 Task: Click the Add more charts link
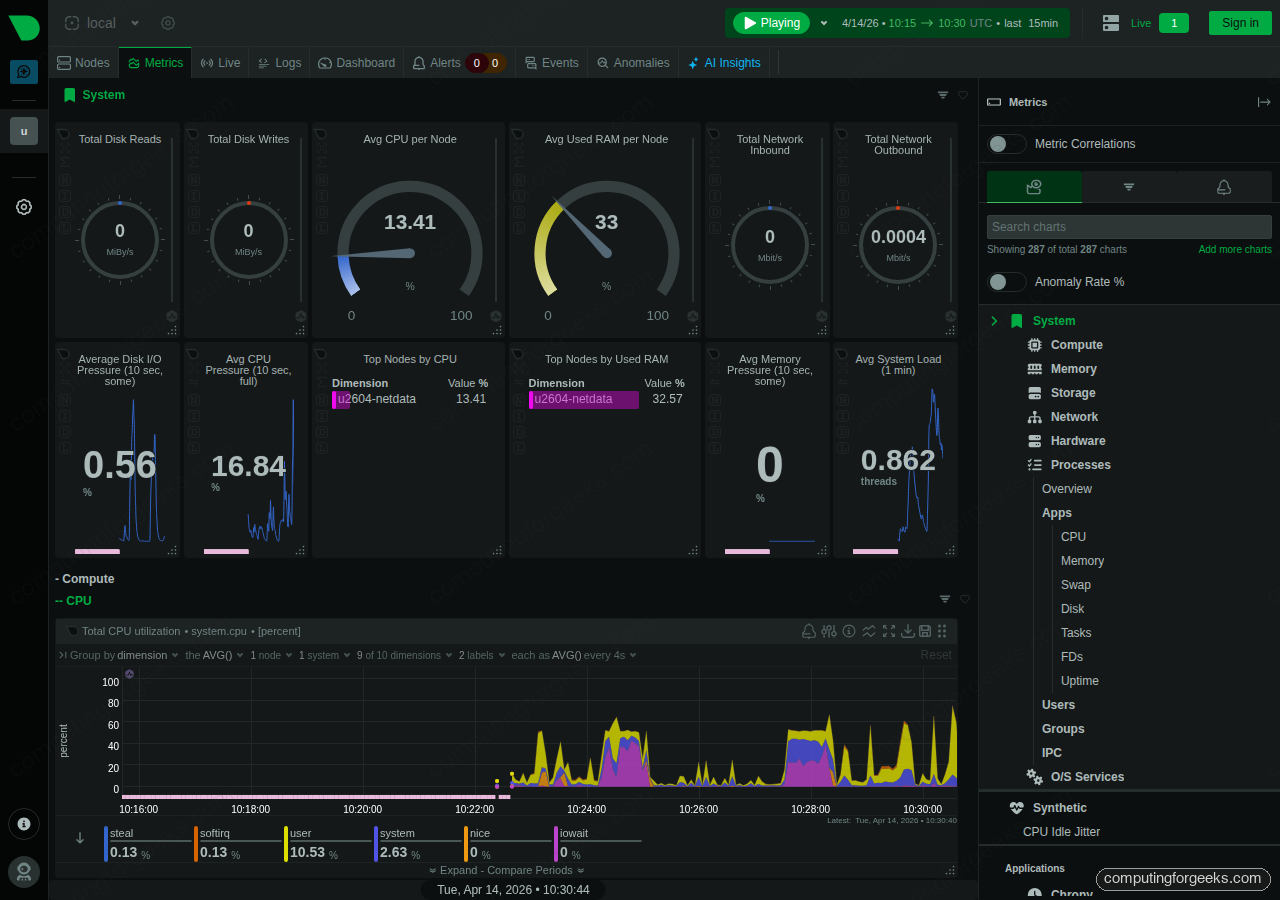[x=1234, y=249]
